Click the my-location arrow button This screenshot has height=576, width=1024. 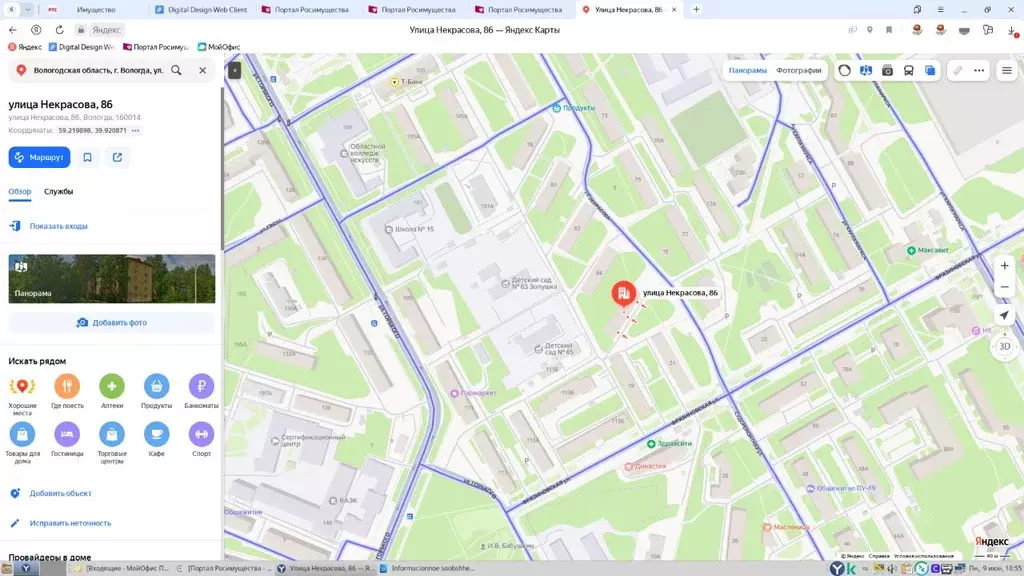tap(1004, 316)
